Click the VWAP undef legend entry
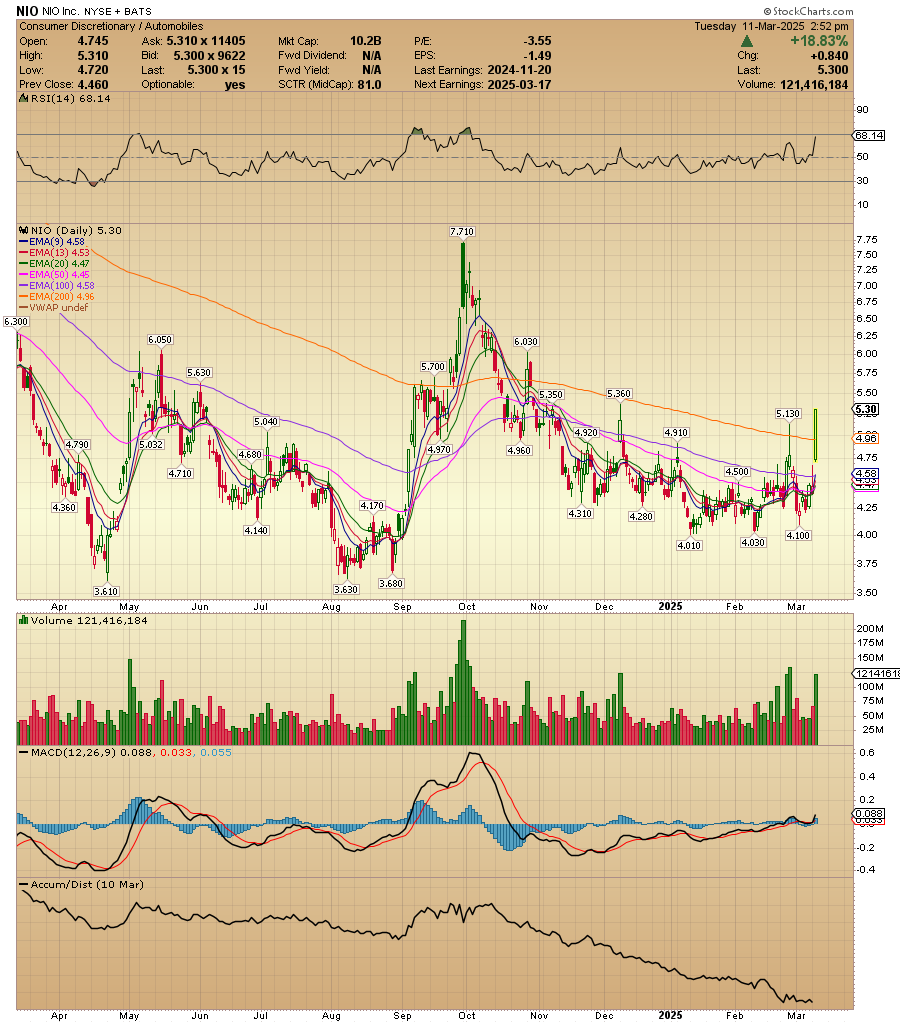The image size is (900, 1023). [x=54, y=308]
